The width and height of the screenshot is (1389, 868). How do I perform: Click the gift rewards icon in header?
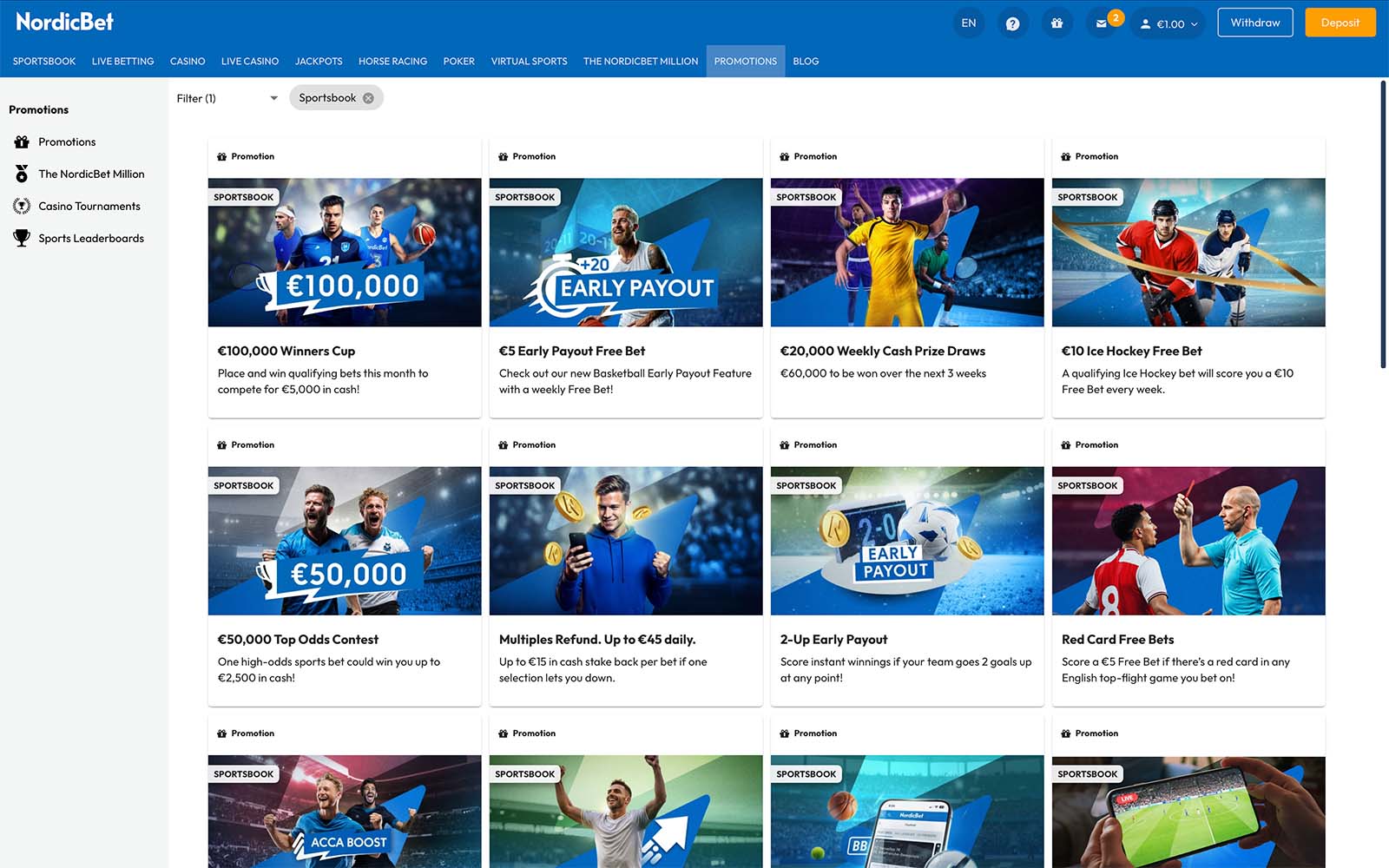tap(1057, 23)
